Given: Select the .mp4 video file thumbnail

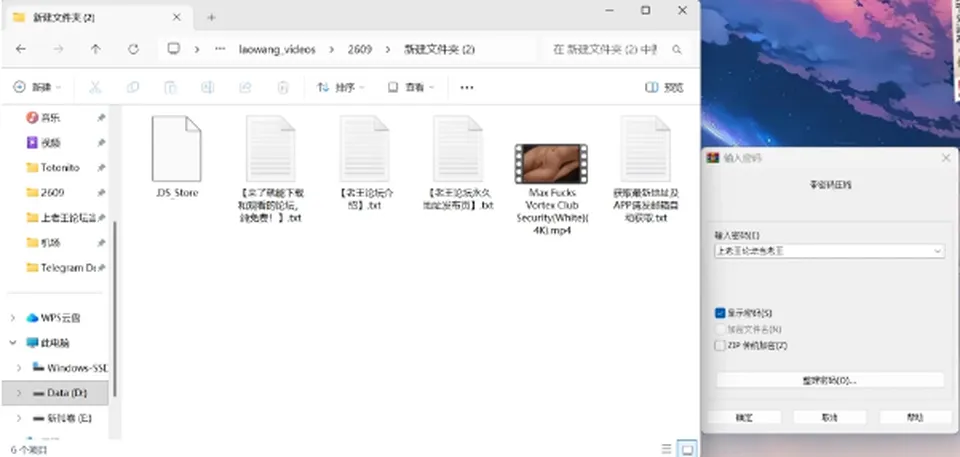Looking at the screenshot, I should coord(551,164).
